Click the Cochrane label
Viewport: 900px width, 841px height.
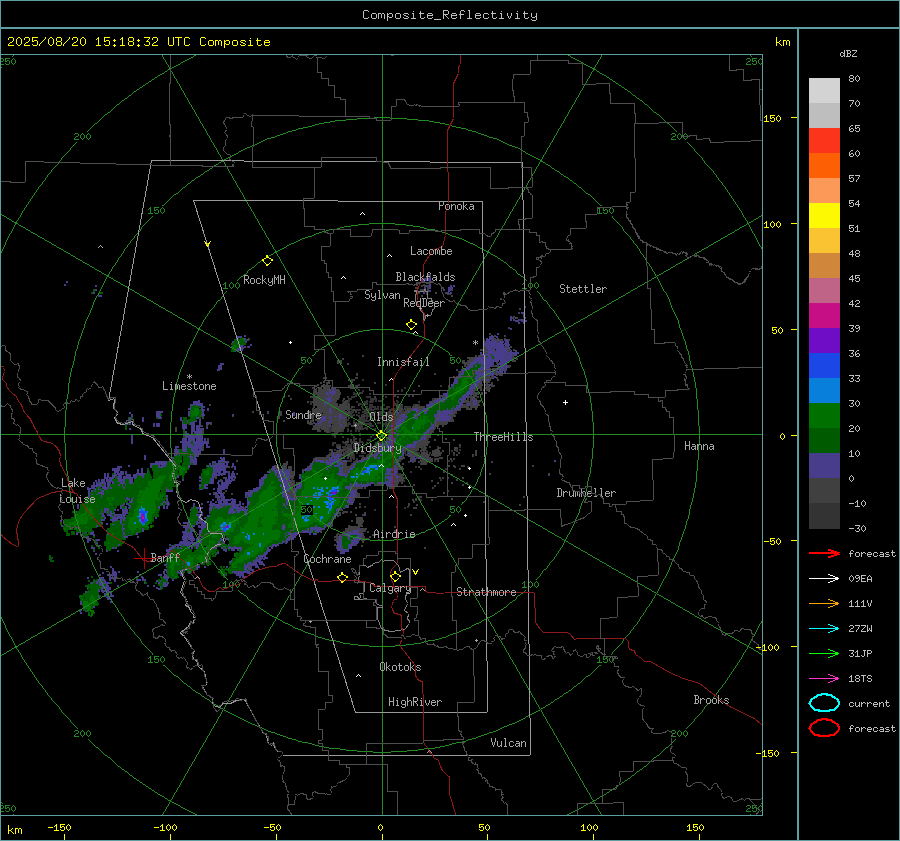pos(327,559)
